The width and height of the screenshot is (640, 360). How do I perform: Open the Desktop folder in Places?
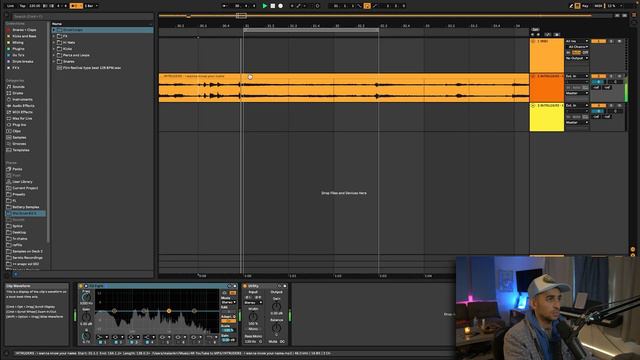tap(19, 232)
